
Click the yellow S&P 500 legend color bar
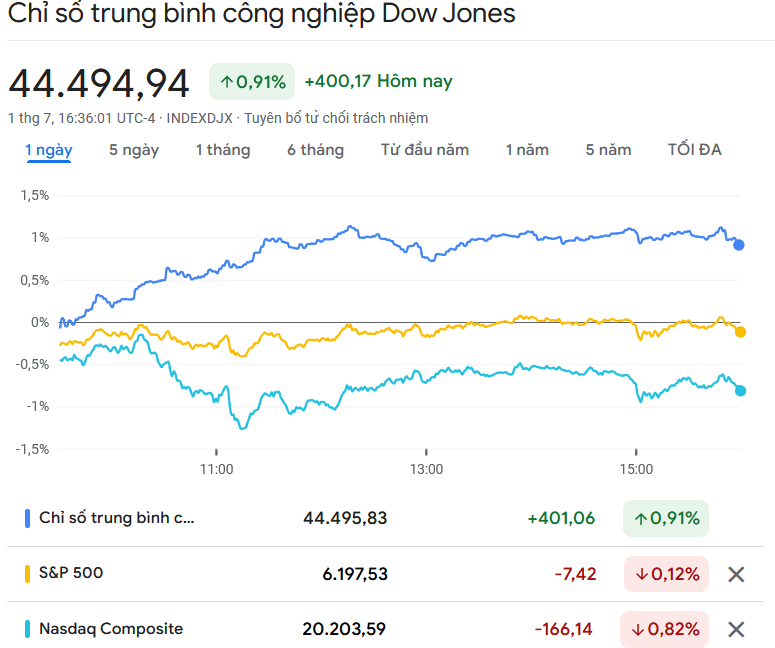(28, 574)
